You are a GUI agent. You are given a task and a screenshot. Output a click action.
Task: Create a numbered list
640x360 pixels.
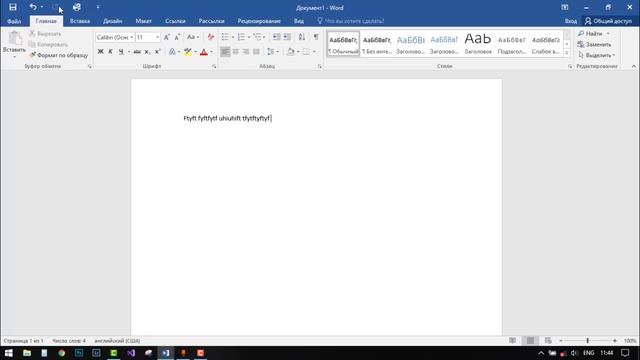tap(241, 37)
